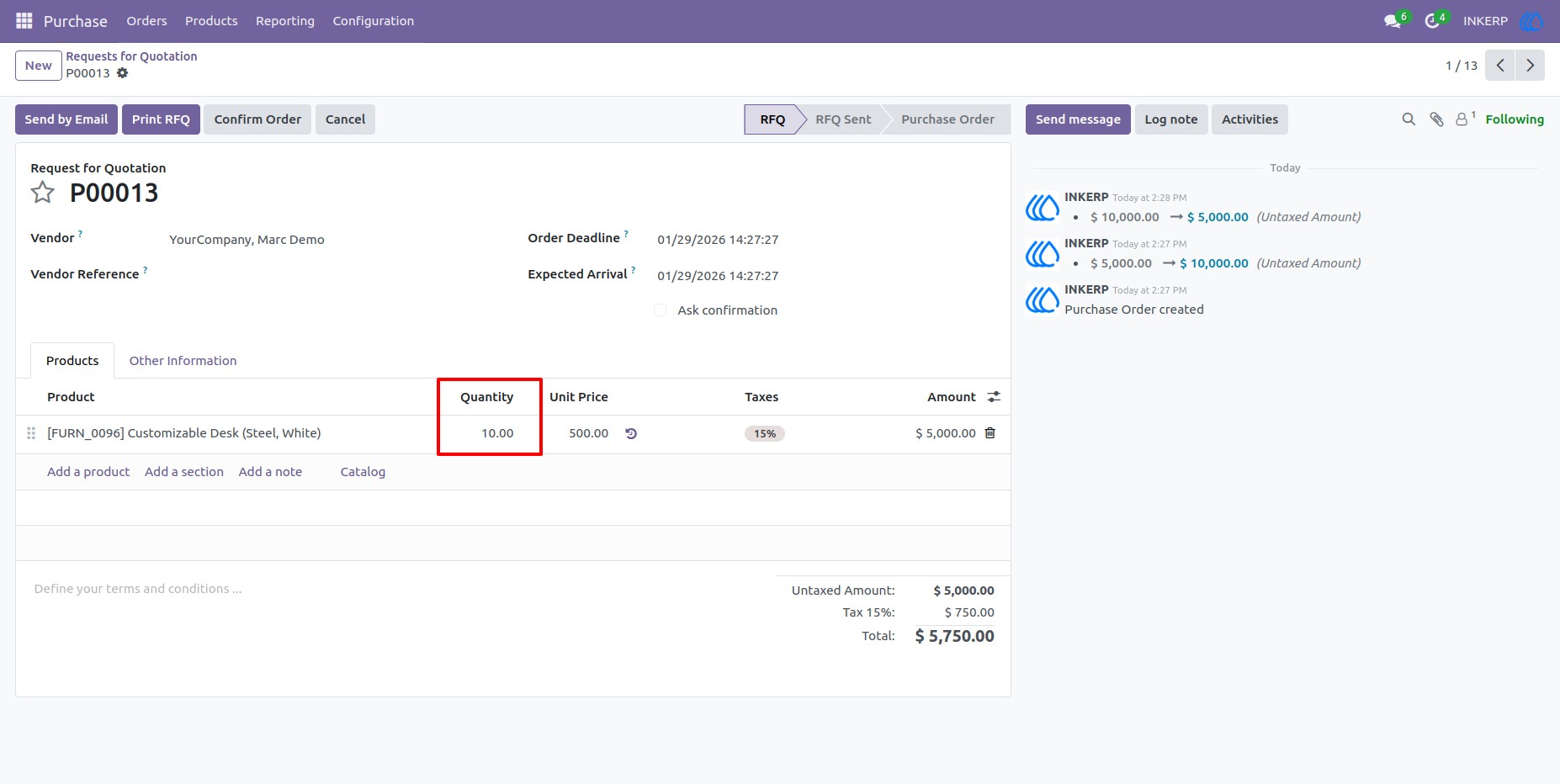Viewport: 1560px width, 784px height.
Task: Open attachments paperclip icon
Action: pyautogui.click(x=1437, y=119)
